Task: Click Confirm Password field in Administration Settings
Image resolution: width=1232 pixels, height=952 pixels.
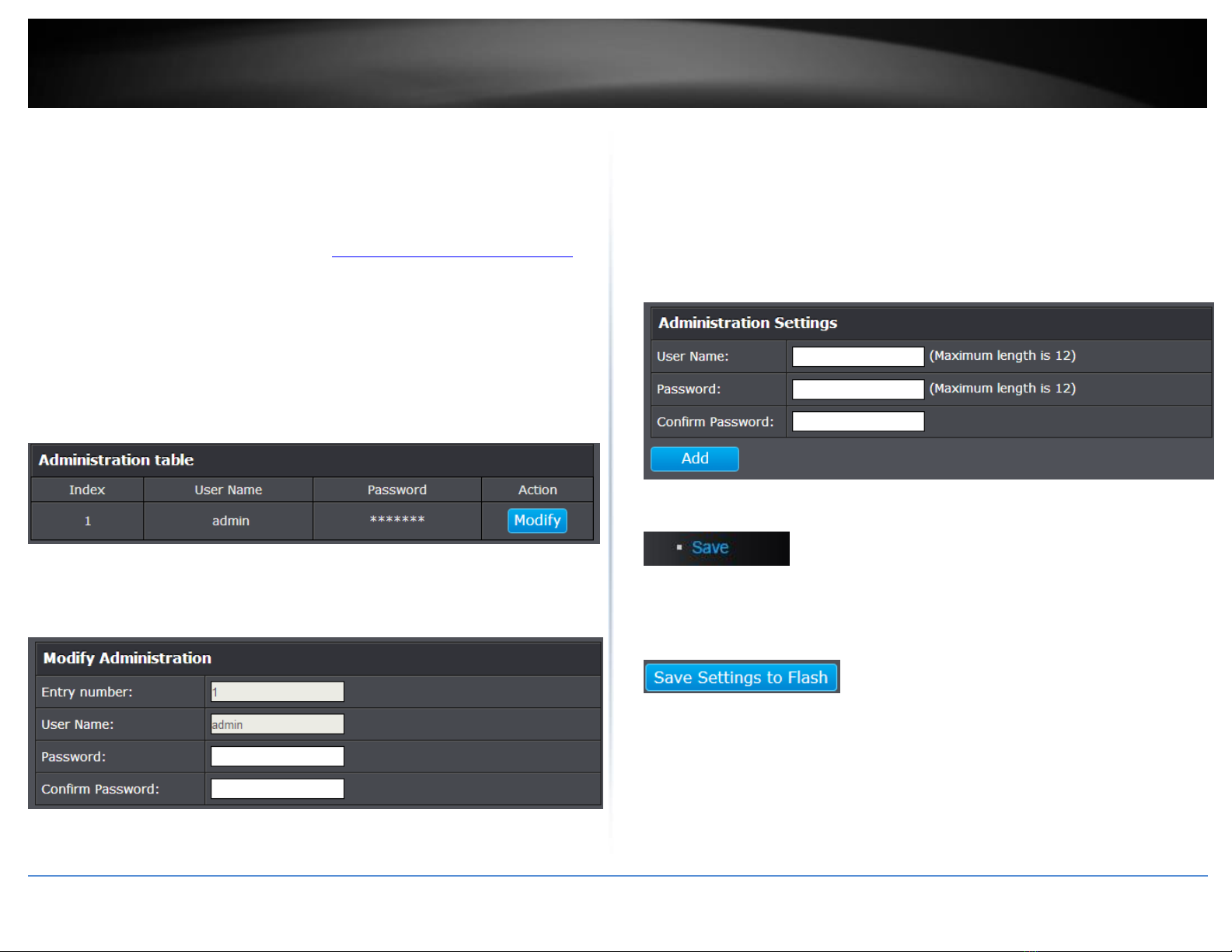Action: click(x=858, y=422)
